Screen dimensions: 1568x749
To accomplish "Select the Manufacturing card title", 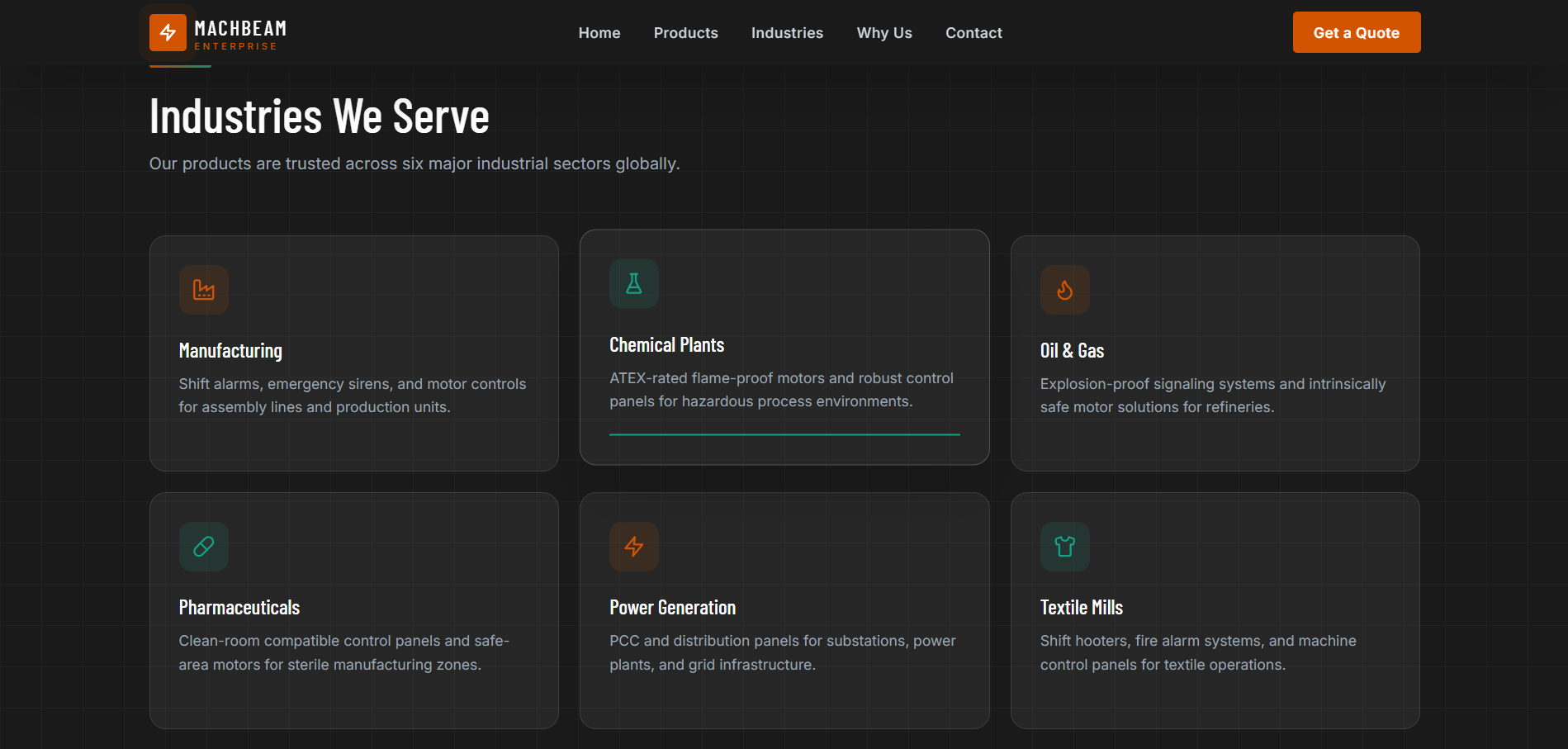I will 230,351.
